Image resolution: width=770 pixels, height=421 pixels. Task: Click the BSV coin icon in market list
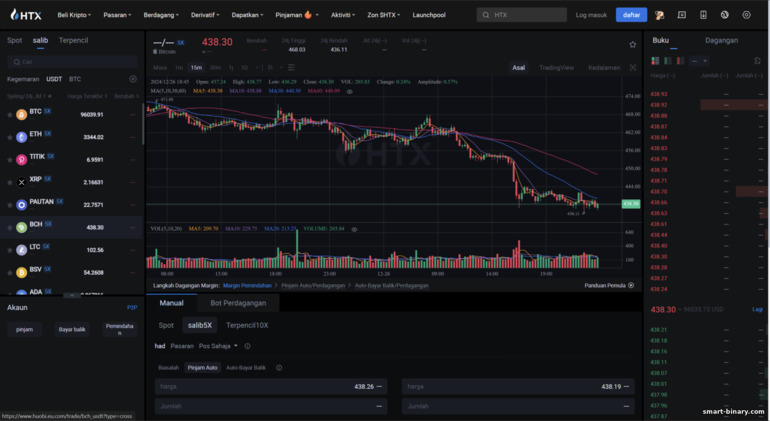[21, 273]
